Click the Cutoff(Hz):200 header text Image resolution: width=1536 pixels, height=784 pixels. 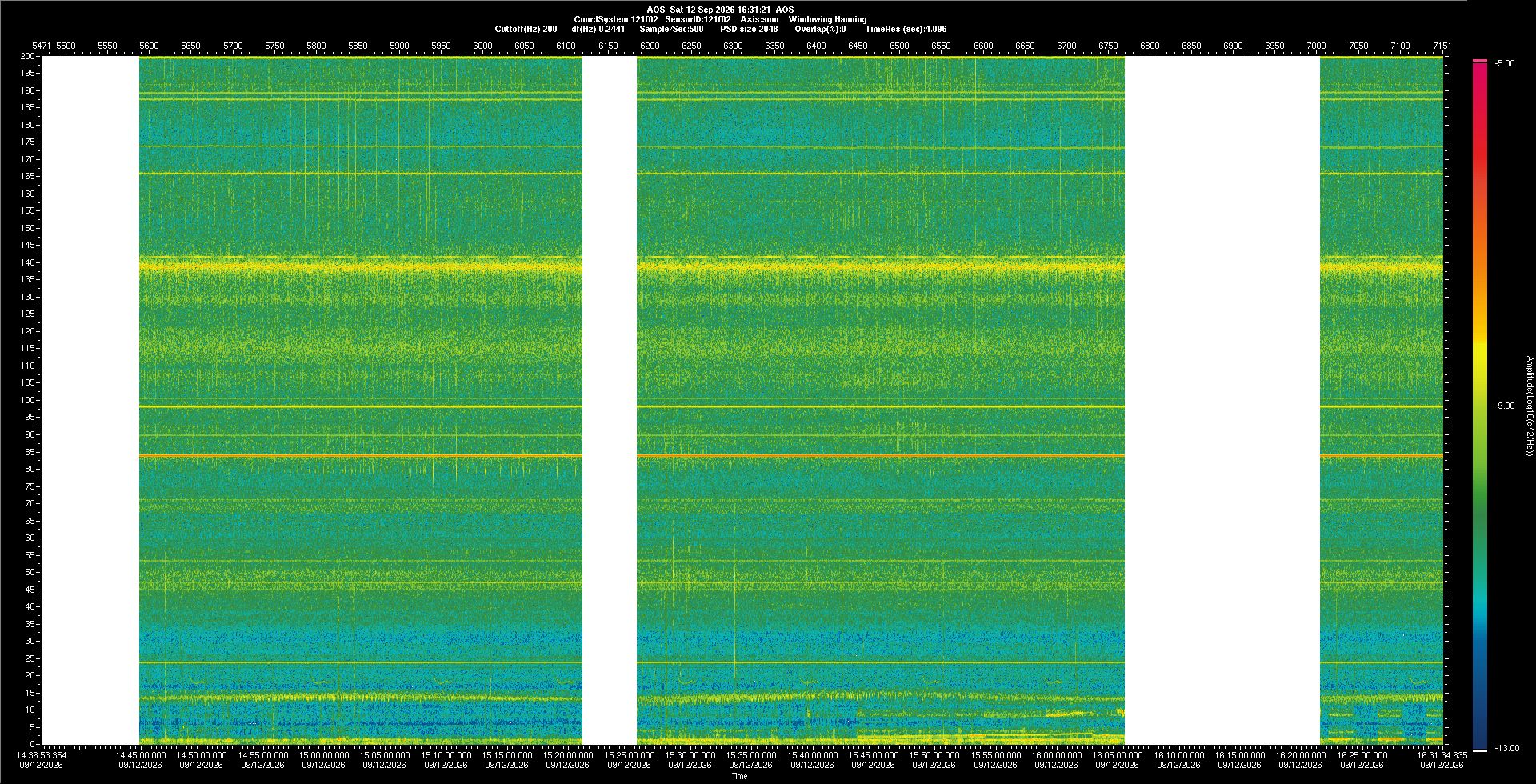[x=526, y=30]
